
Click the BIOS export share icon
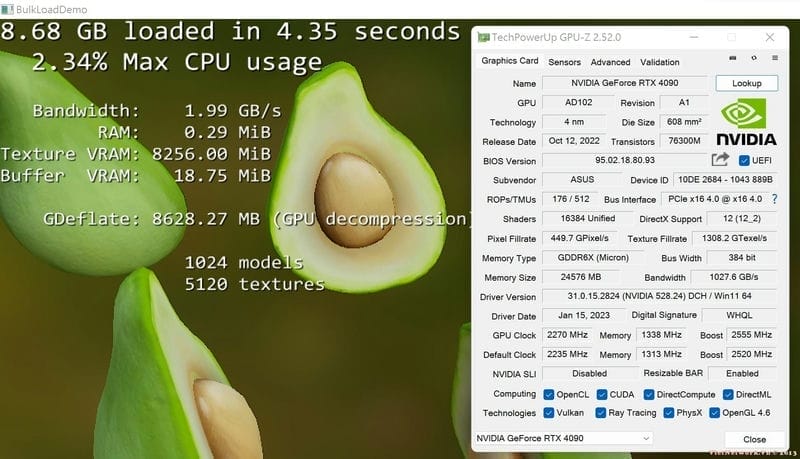click(x=720, y=160)
